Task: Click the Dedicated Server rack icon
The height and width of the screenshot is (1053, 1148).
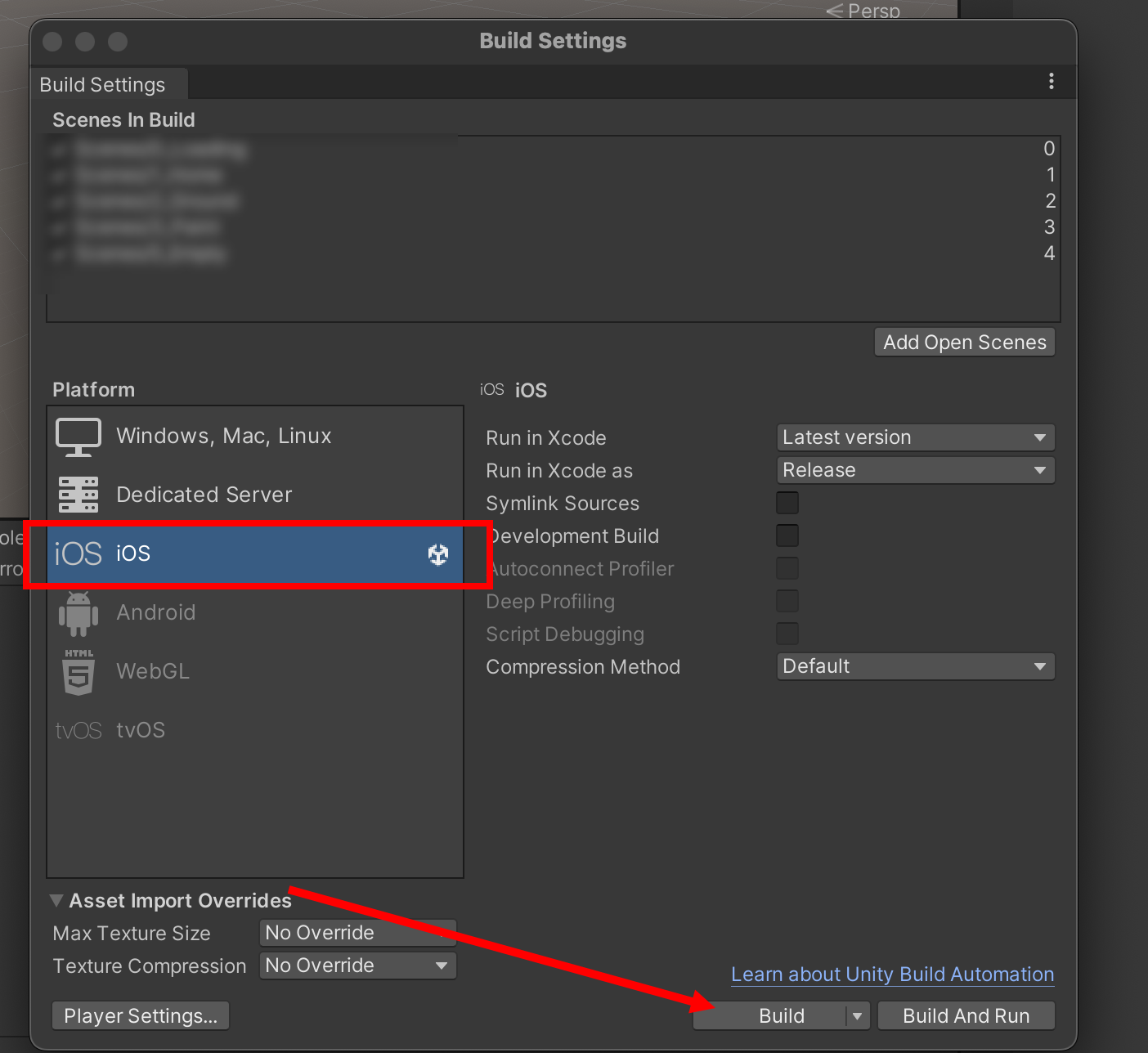Action: coord(78,495)
